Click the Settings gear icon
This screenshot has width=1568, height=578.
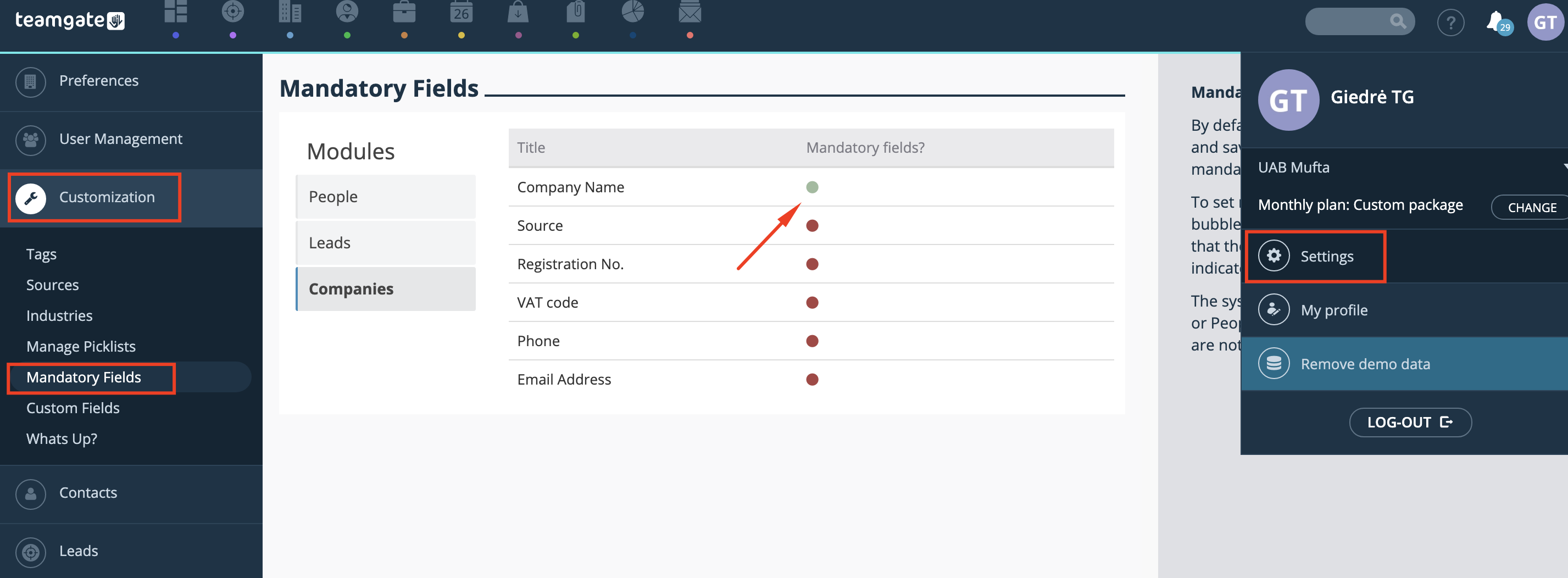1274,256
